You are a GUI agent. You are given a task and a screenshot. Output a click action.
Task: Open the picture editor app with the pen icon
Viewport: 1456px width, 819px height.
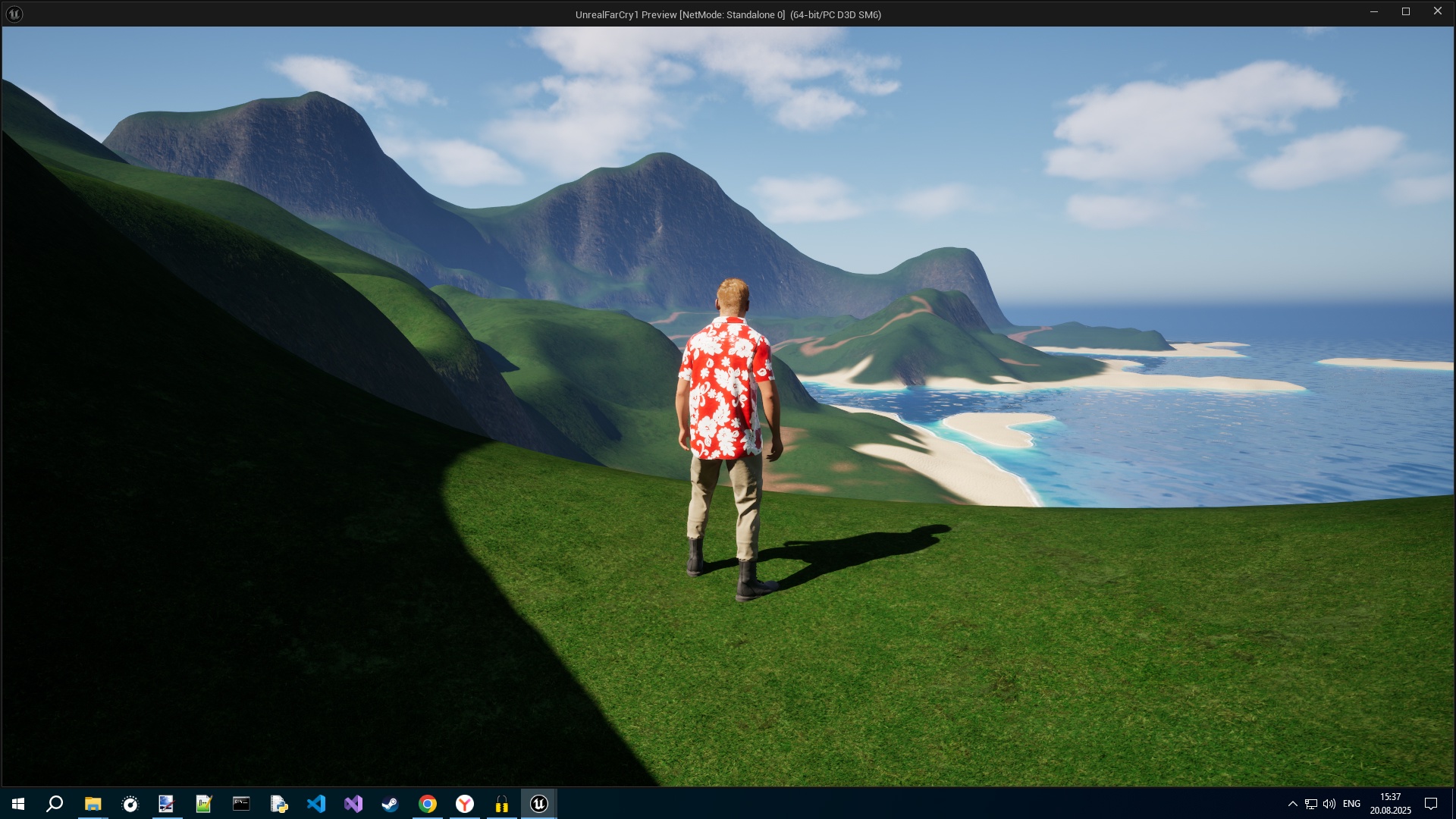[166, 804]
